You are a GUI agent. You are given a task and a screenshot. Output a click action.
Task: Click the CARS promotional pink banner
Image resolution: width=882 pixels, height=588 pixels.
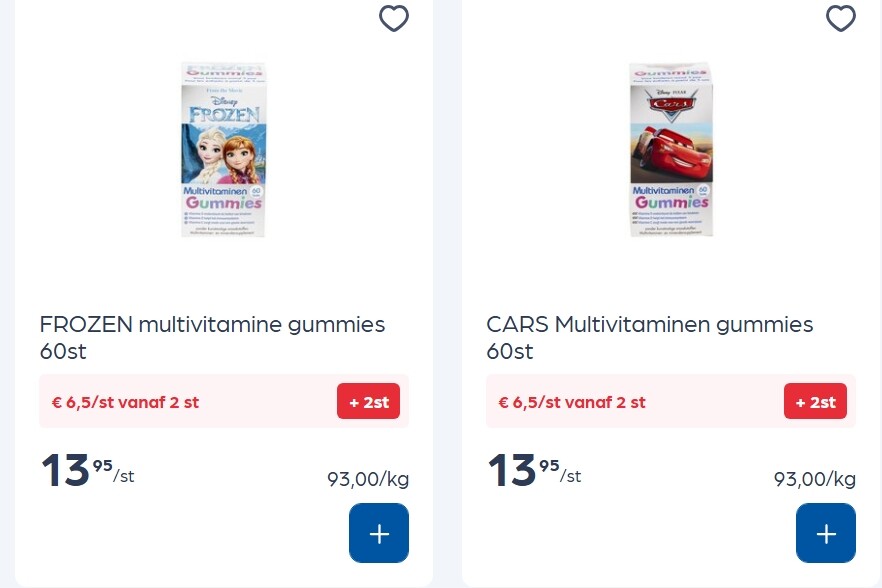(671, 401)
